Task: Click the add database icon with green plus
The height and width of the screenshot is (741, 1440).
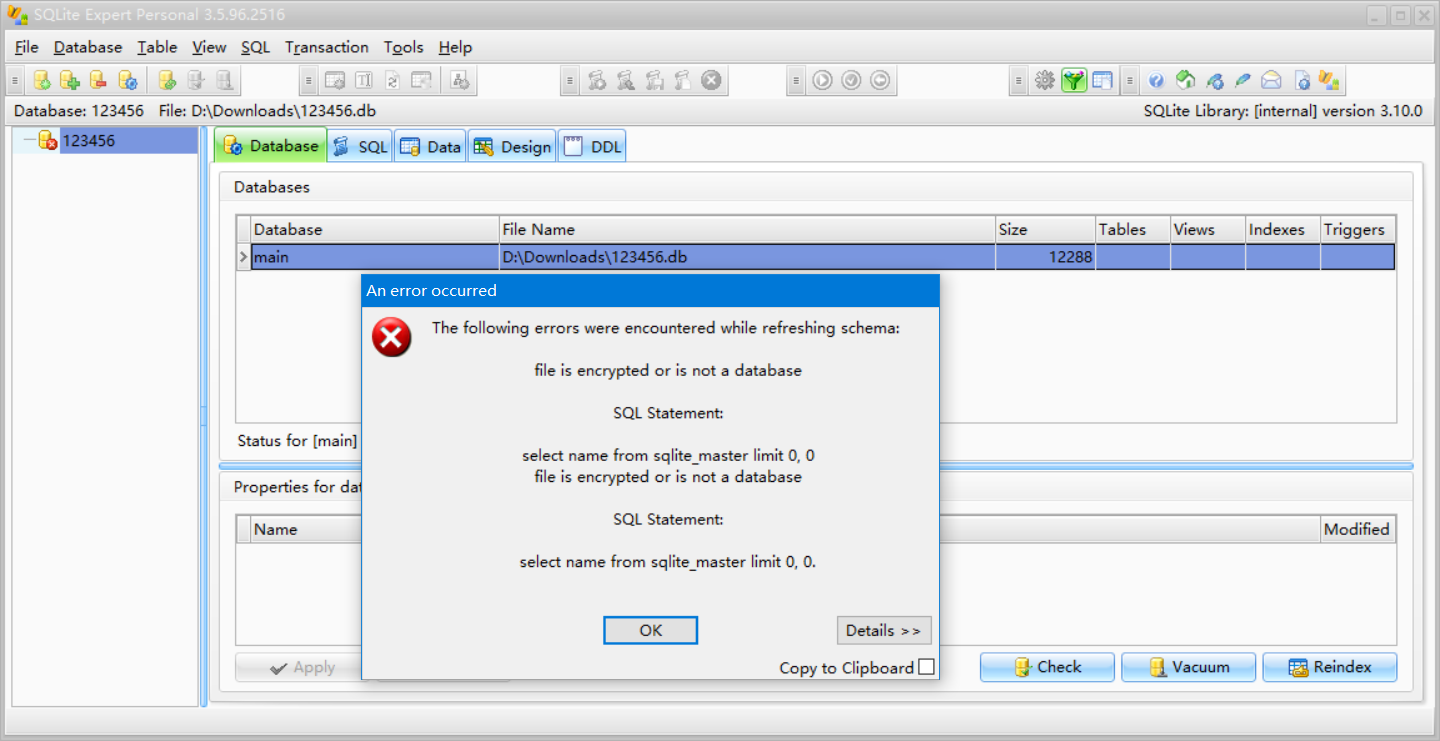Action: 70,80
